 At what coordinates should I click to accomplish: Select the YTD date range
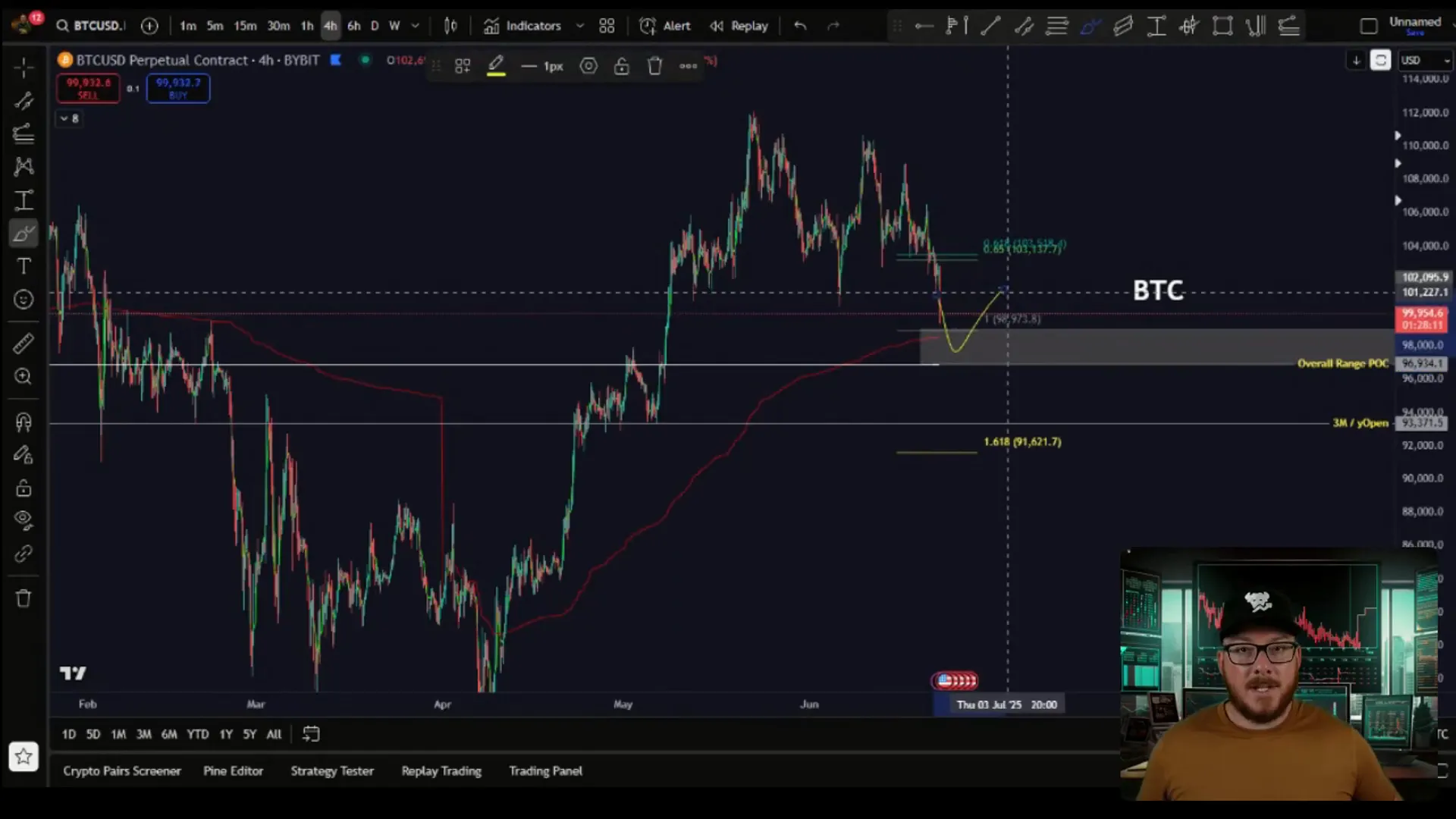coord(197,734)
